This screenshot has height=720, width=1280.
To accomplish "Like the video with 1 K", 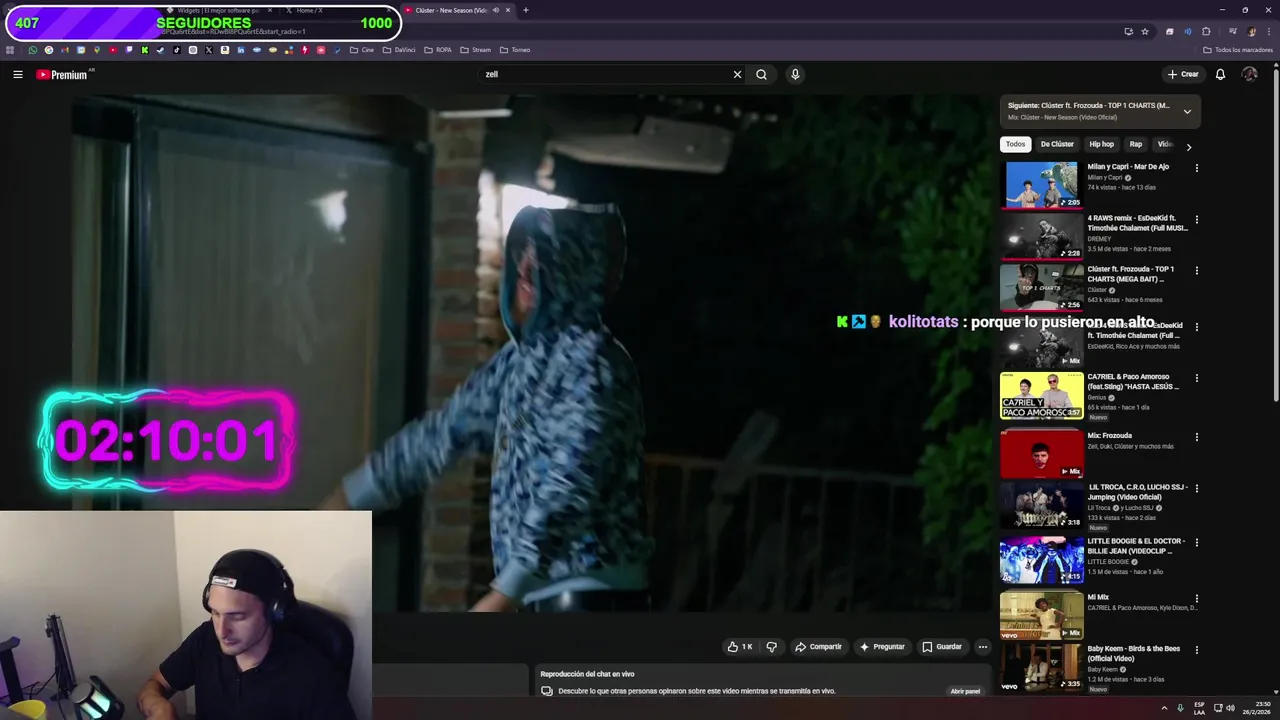I will coord(740,647).
